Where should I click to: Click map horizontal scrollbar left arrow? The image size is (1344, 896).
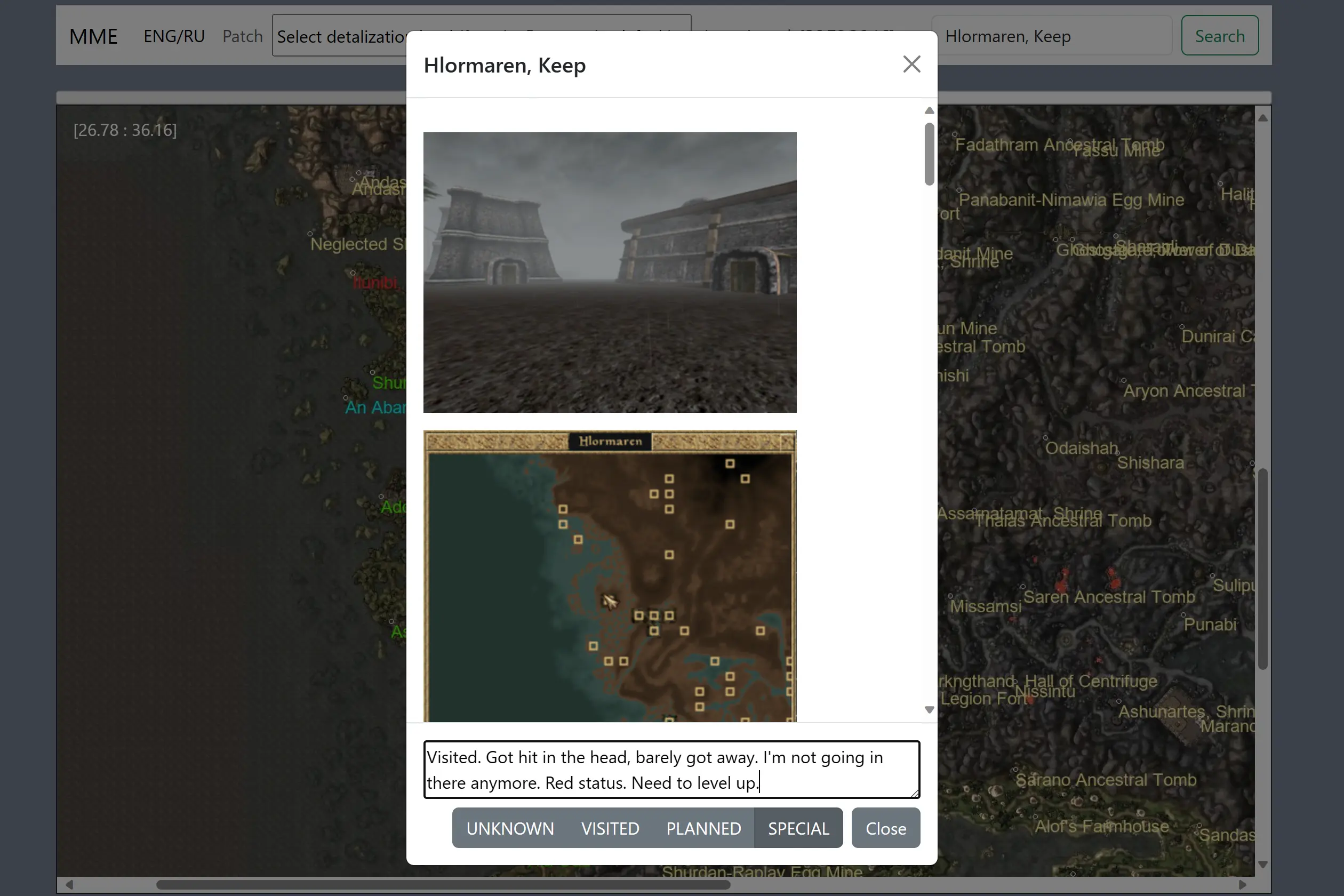click(x=69, y=885)
